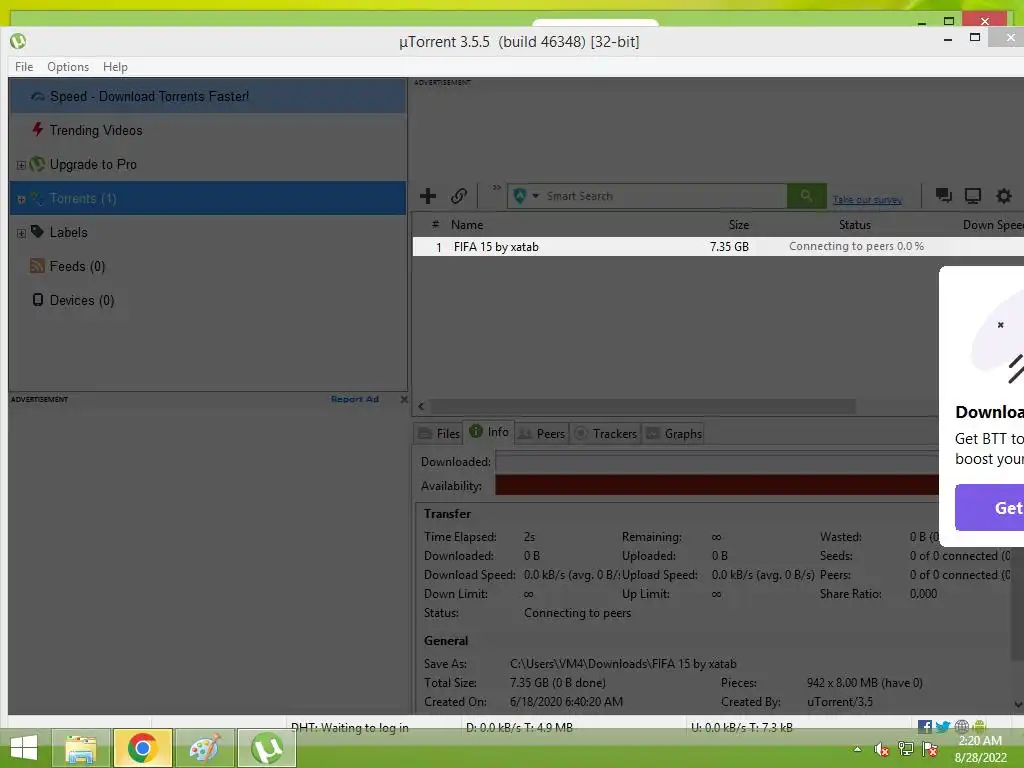
Task: Switch to the Graphs tab
Action: pos(673,434)
